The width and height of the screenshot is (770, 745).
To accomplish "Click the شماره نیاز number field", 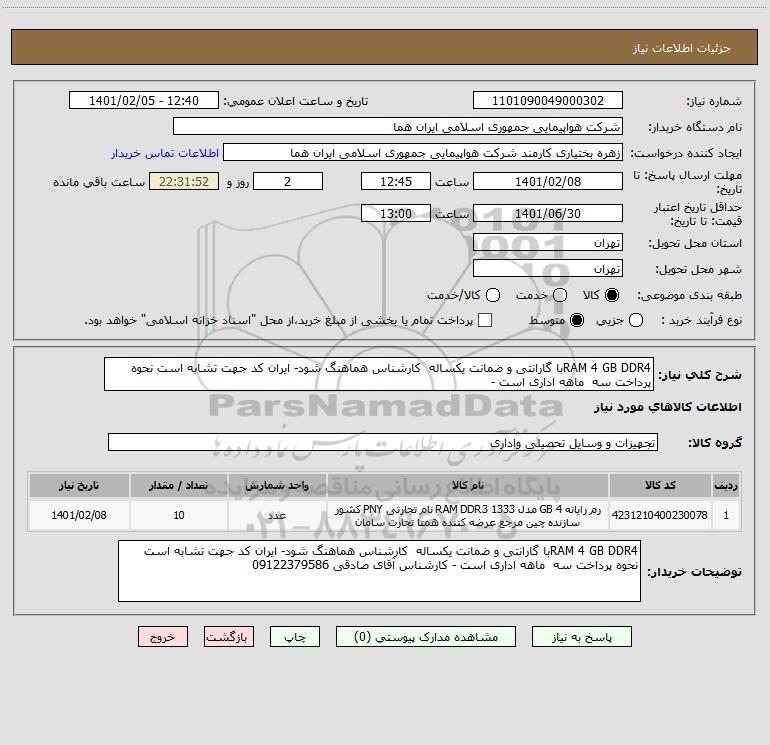I will [x=548, y=101].
